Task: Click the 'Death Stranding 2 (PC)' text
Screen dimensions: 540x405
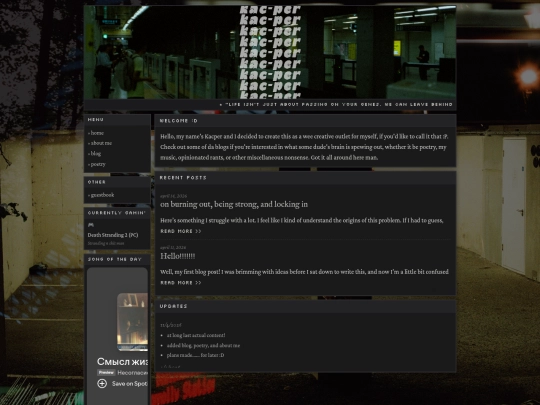Action: click(x=113, y=235)
